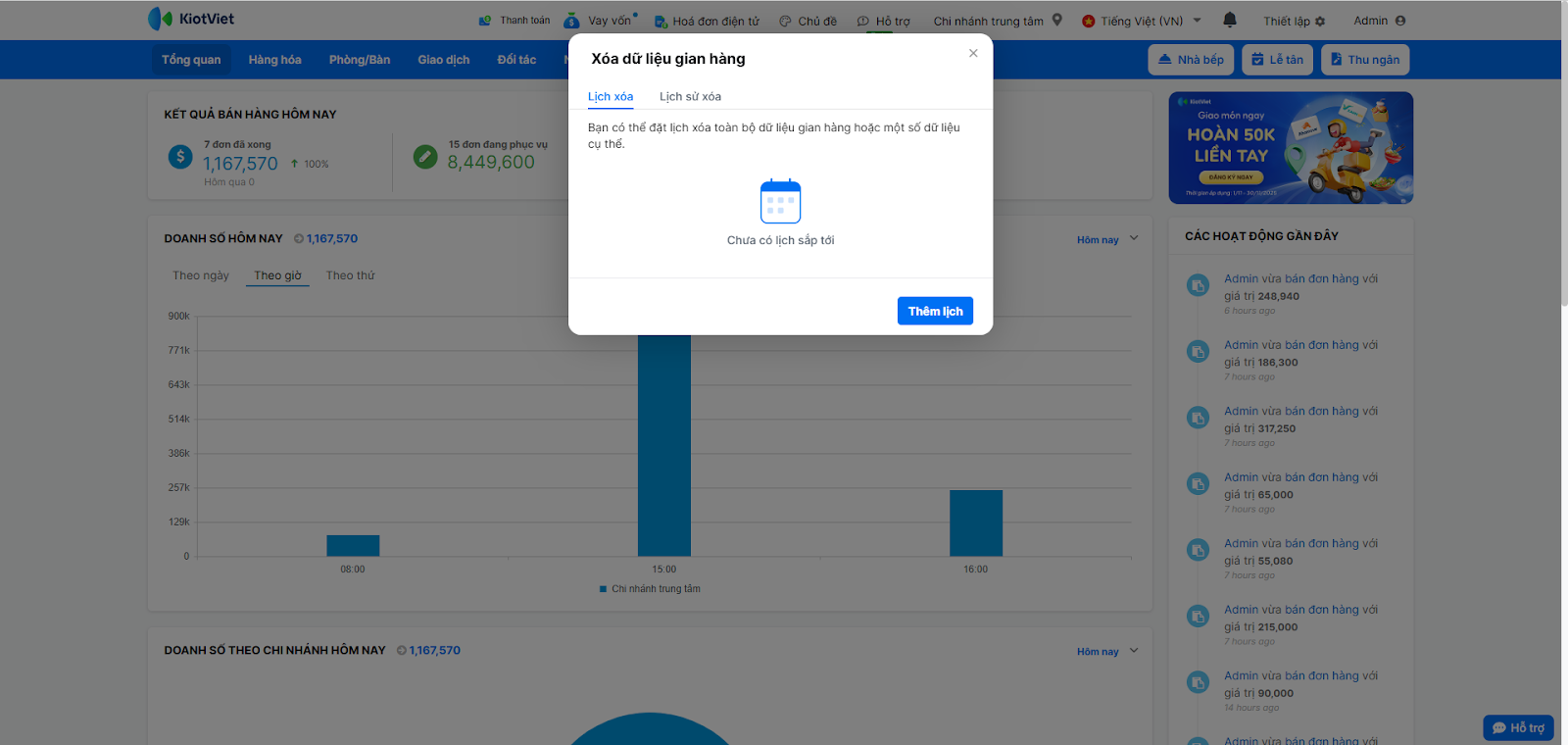
Task: Open the Thu ngân cashier screen
Action: (x=1364, y=60)
